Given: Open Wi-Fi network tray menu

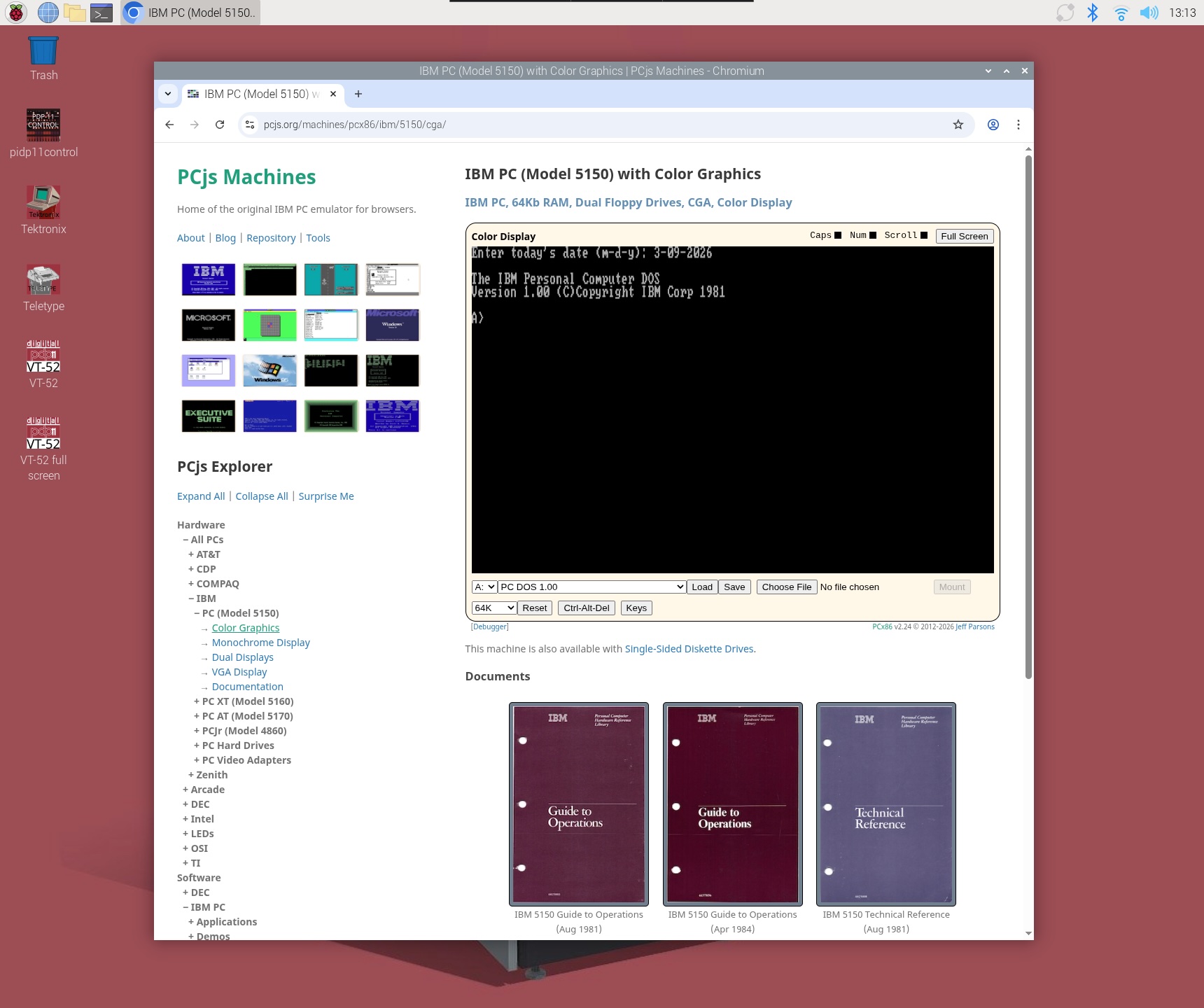Looking at the screenshot, I should click(x=1121, y=13).
